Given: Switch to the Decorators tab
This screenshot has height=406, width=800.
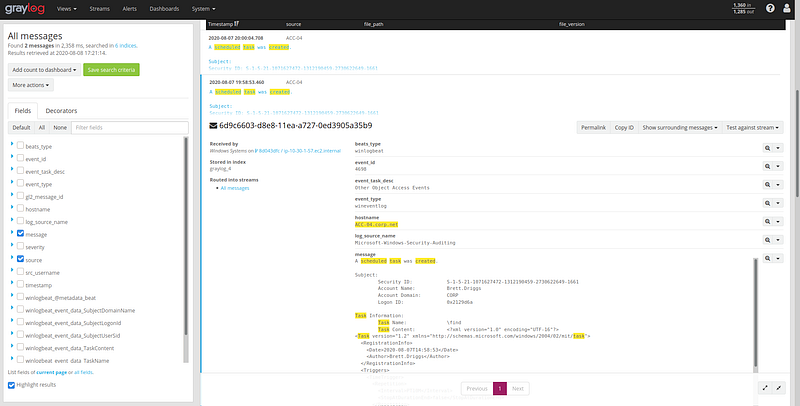Looking at the screenshot, I should coord(61,111).
